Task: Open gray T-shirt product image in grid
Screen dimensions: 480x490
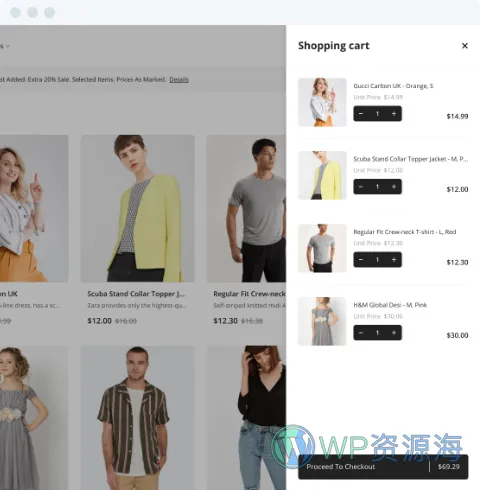Action: (x=246, y=209)
